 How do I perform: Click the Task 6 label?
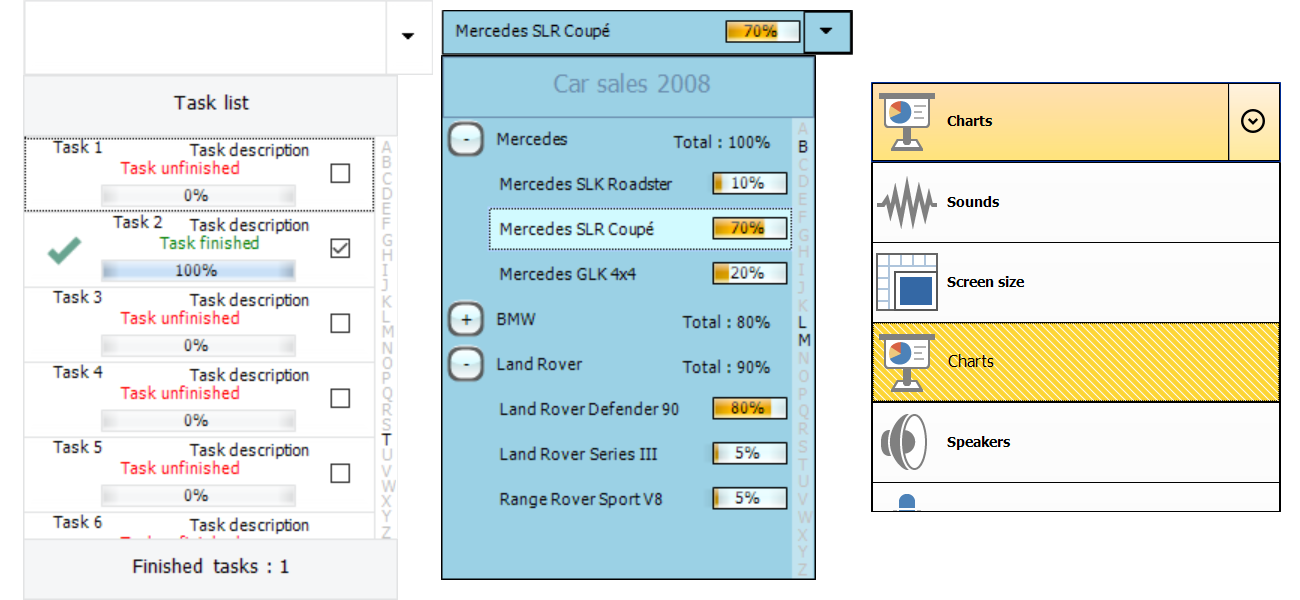[78, 523]
